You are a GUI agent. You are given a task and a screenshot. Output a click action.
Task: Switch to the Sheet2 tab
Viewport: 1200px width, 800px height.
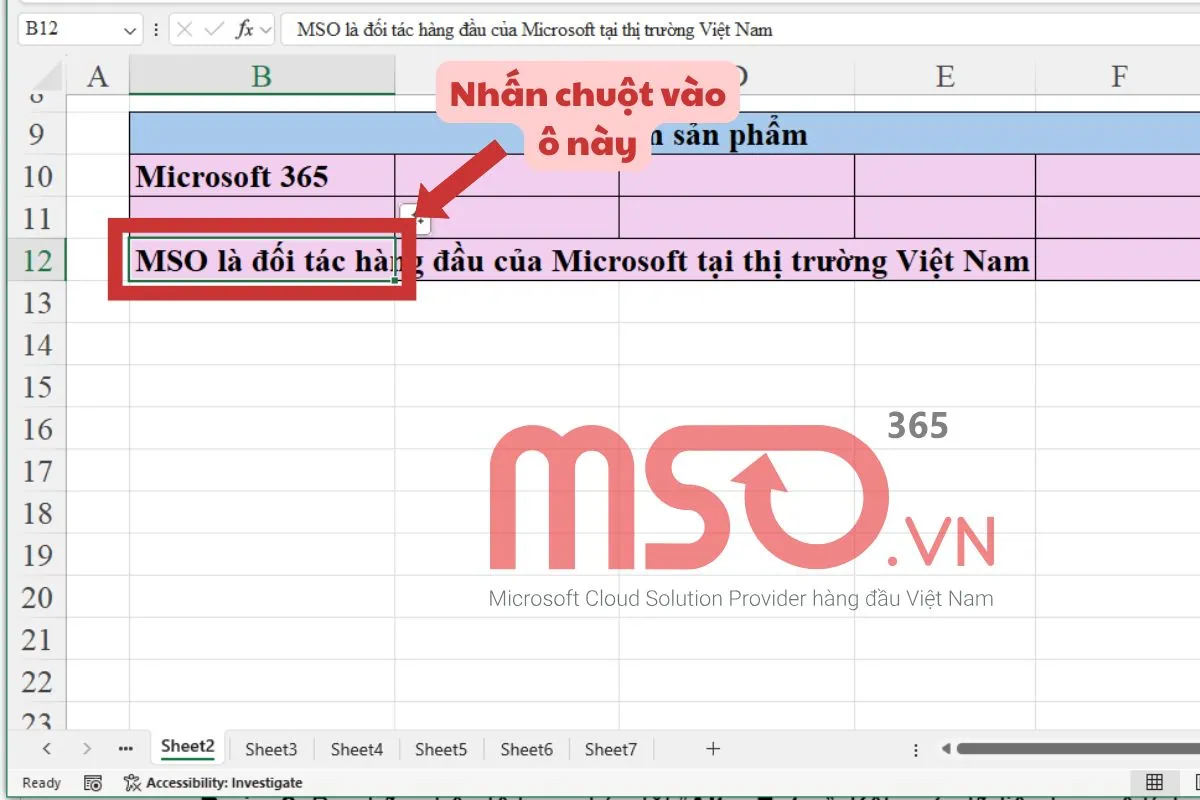[188, 747]
